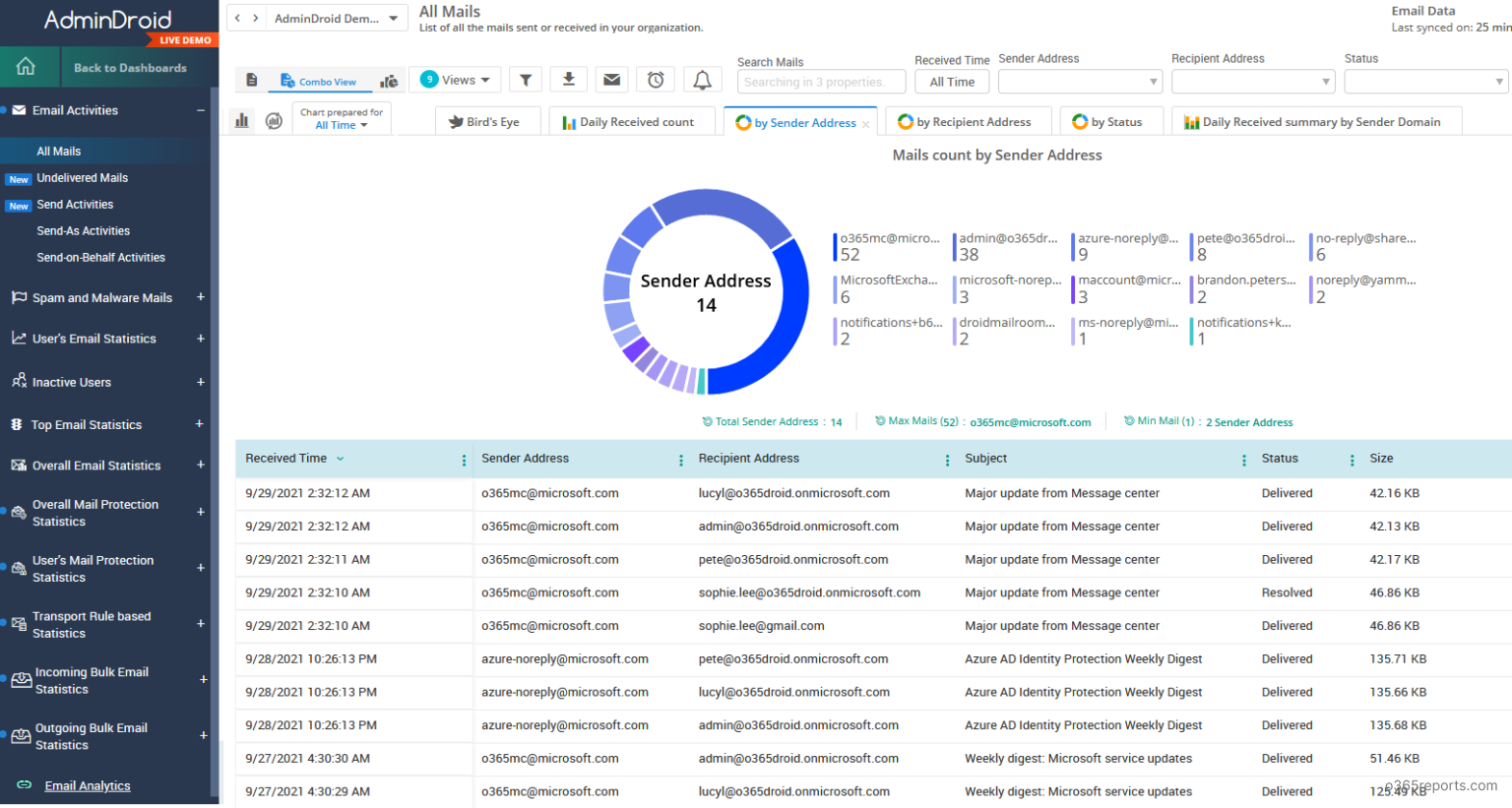Toggle sort order on Received Time column
1512x808 pixels.
340,458
